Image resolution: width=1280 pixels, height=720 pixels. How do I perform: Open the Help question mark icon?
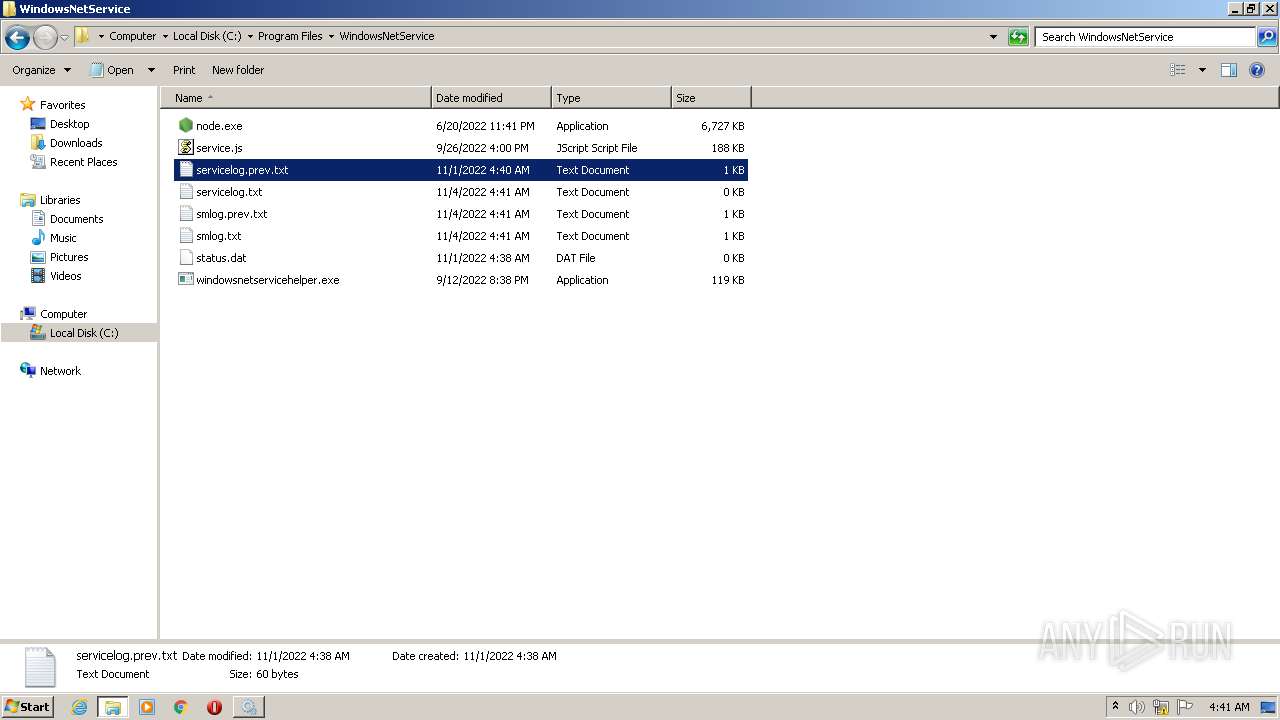click(x=1257, y=70)
